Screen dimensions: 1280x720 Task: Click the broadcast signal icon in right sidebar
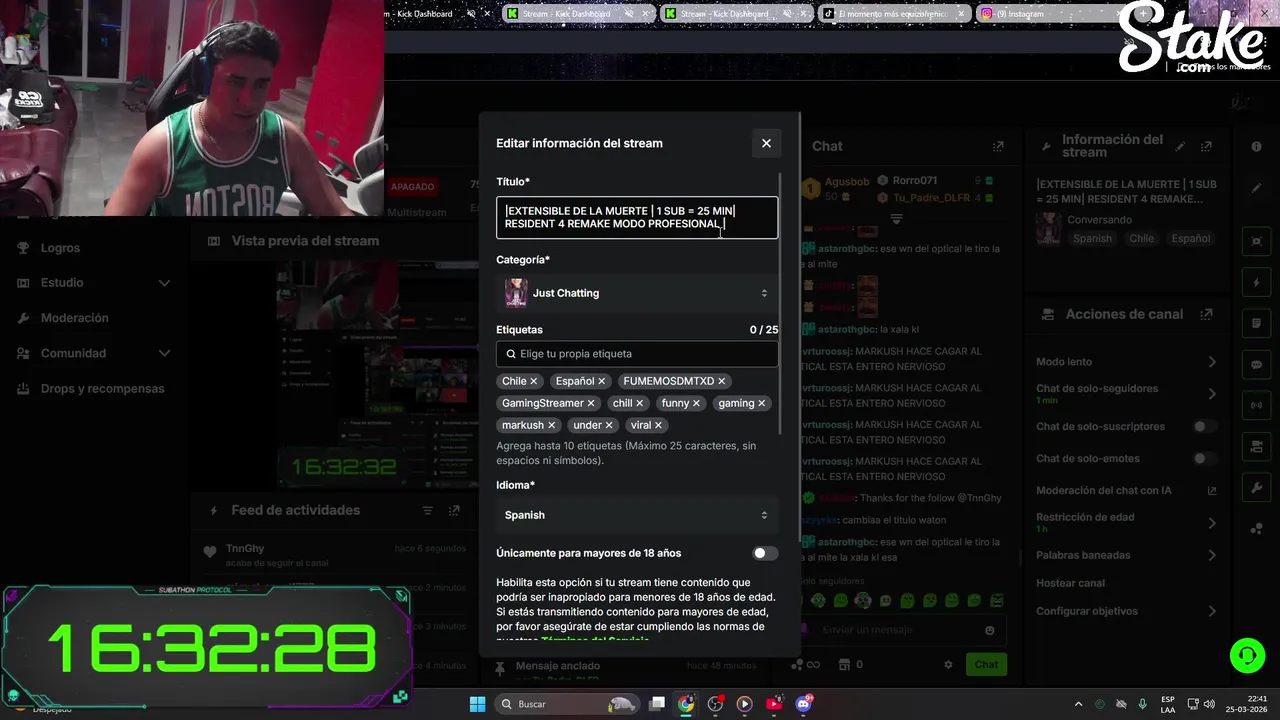[x=1257, y=406]
